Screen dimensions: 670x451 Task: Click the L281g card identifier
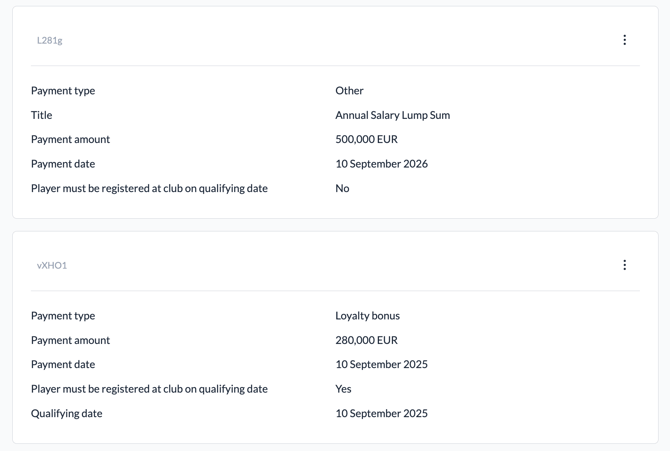50,41
